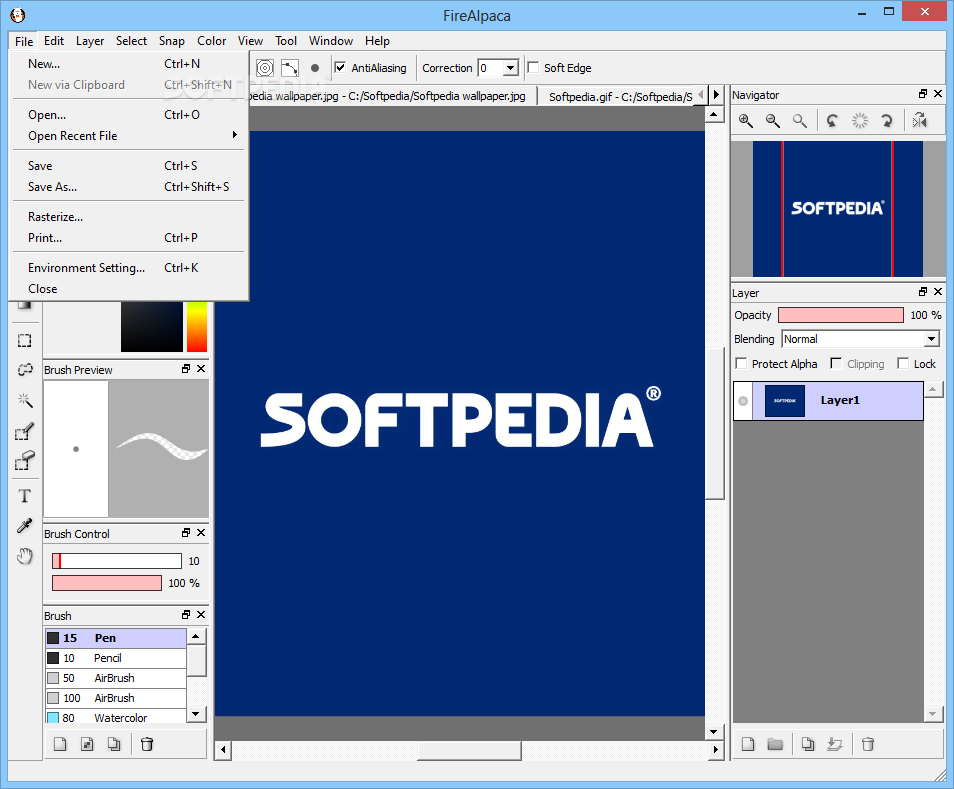Duplicate the current layer

coord(808,744)
